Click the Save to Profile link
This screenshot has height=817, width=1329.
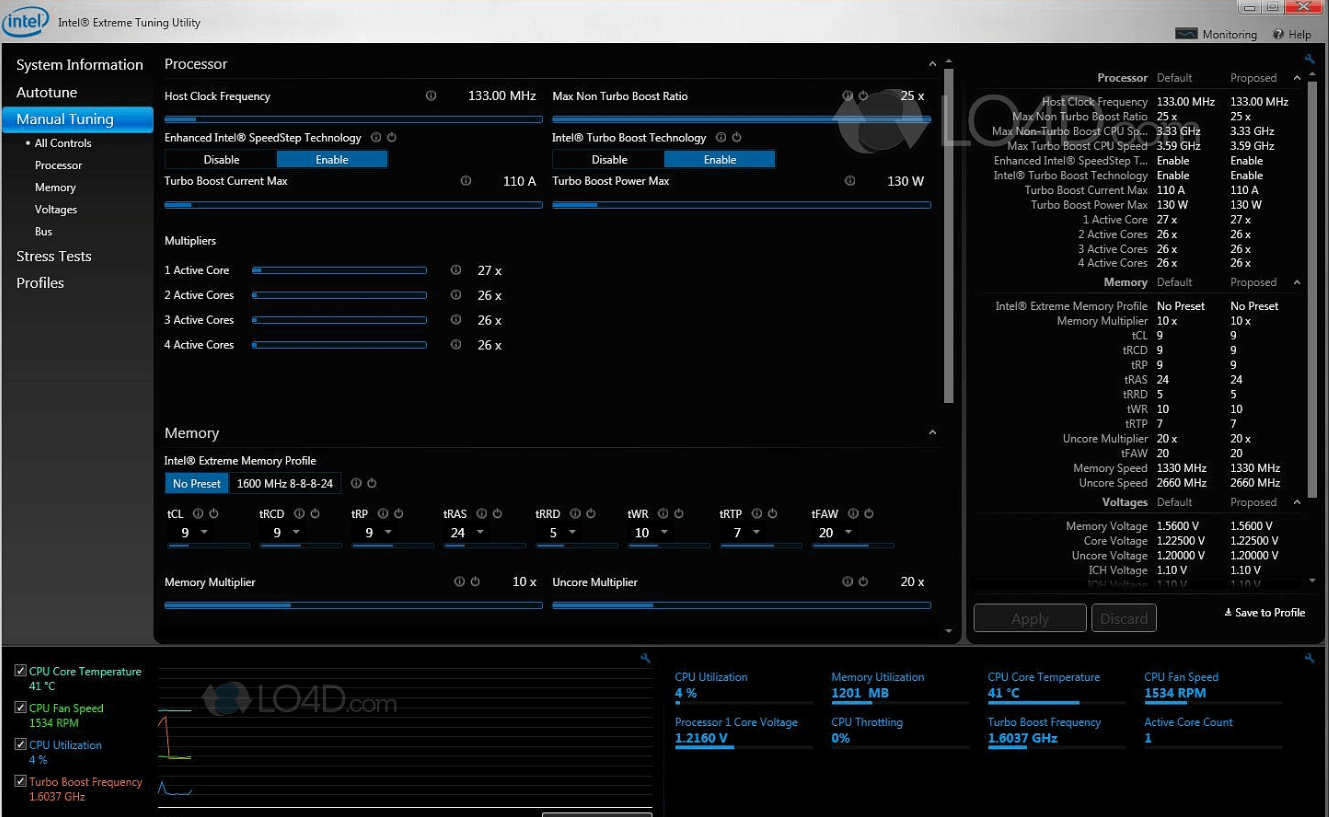point(1264,612)
